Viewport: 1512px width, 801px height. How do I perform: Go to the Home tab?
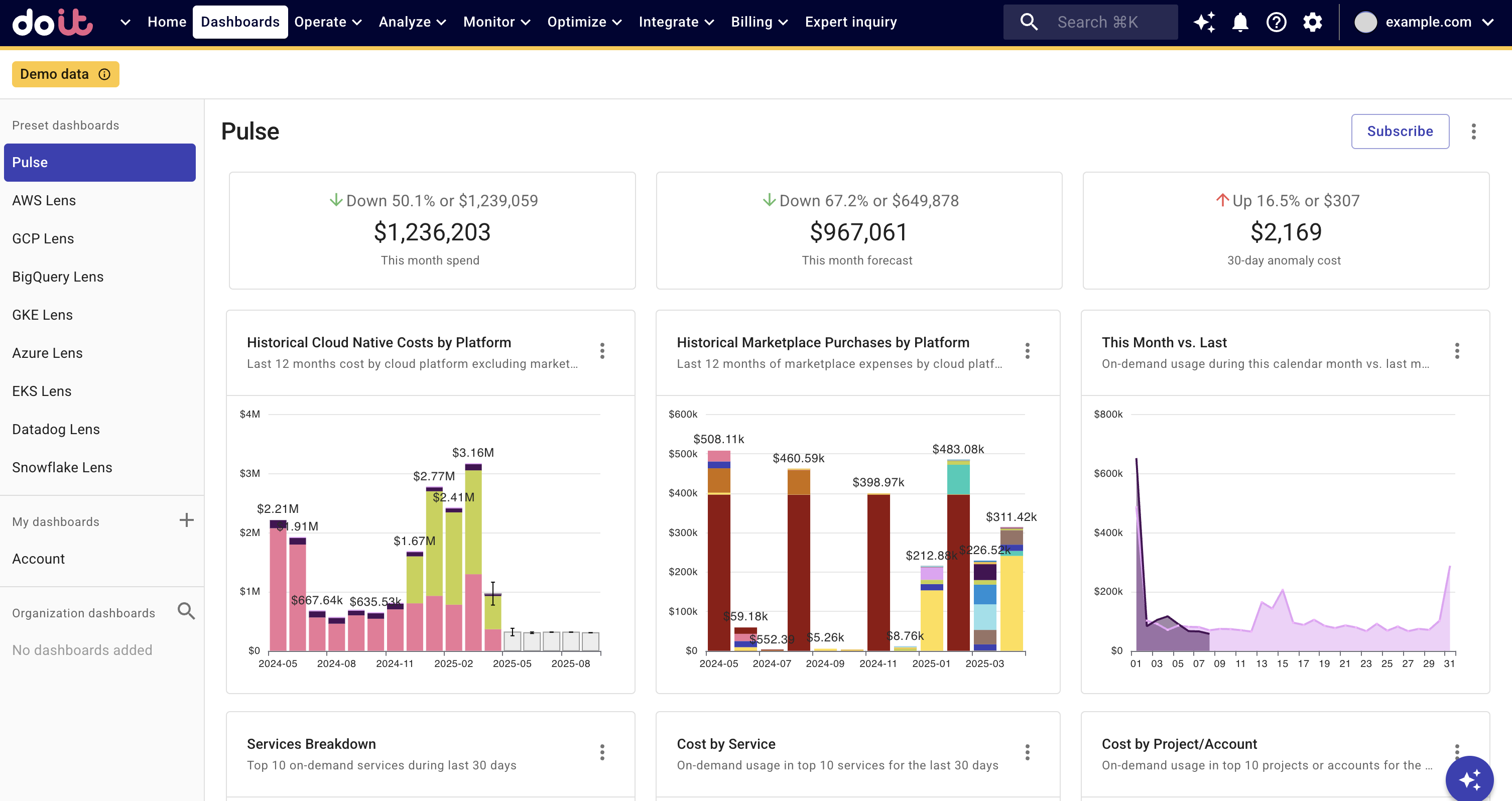(x=167, y=22)
